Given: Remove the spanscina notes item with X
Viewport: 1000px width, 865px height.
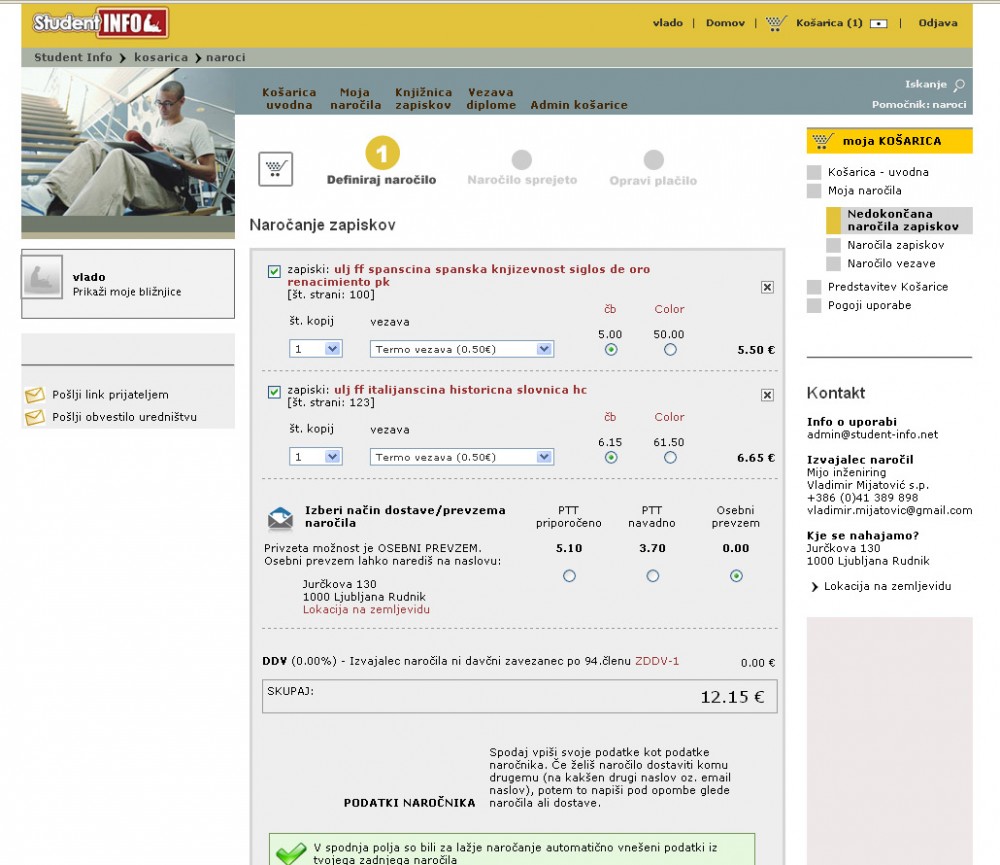Looking at the screenshot, I should tap(767, 287).
